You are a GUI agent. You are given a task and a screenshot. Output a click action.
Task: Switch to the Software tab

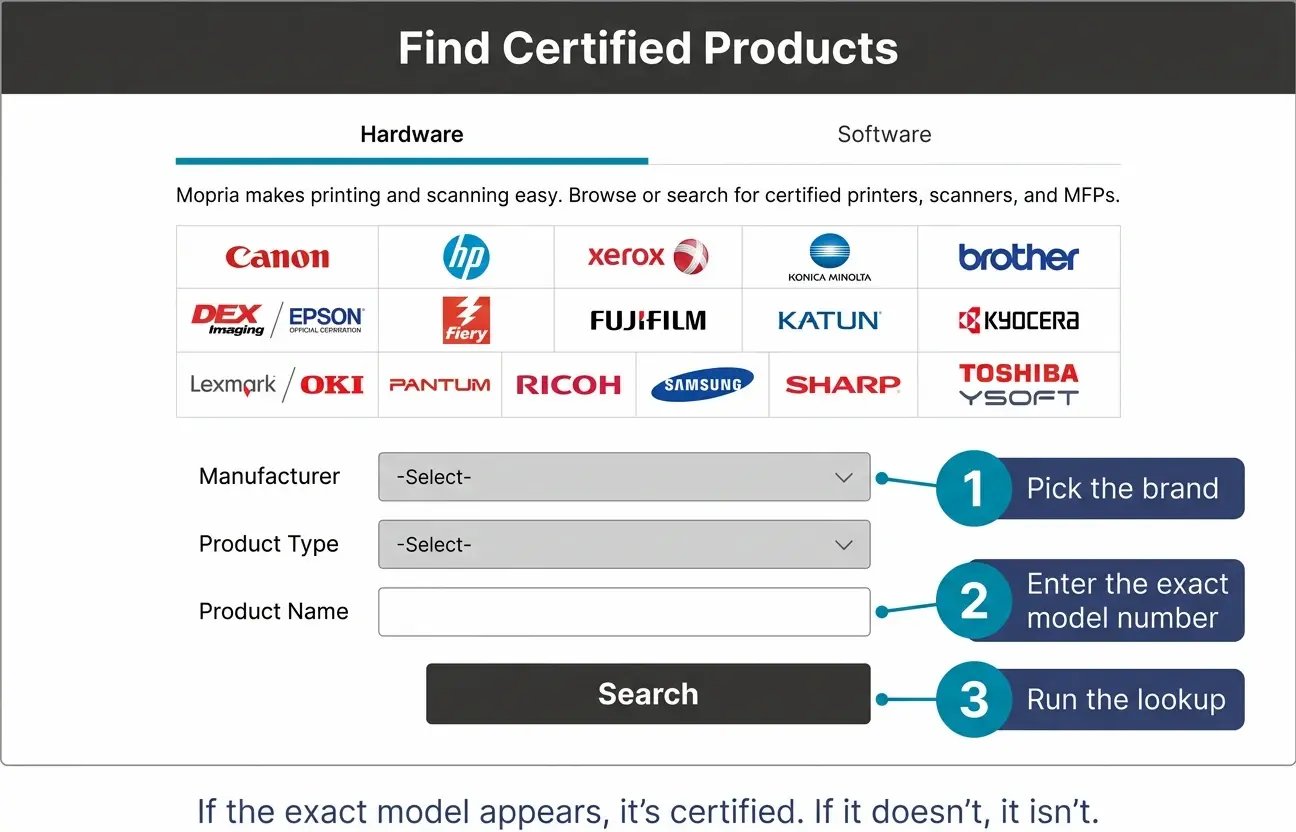tap(884, 136)
